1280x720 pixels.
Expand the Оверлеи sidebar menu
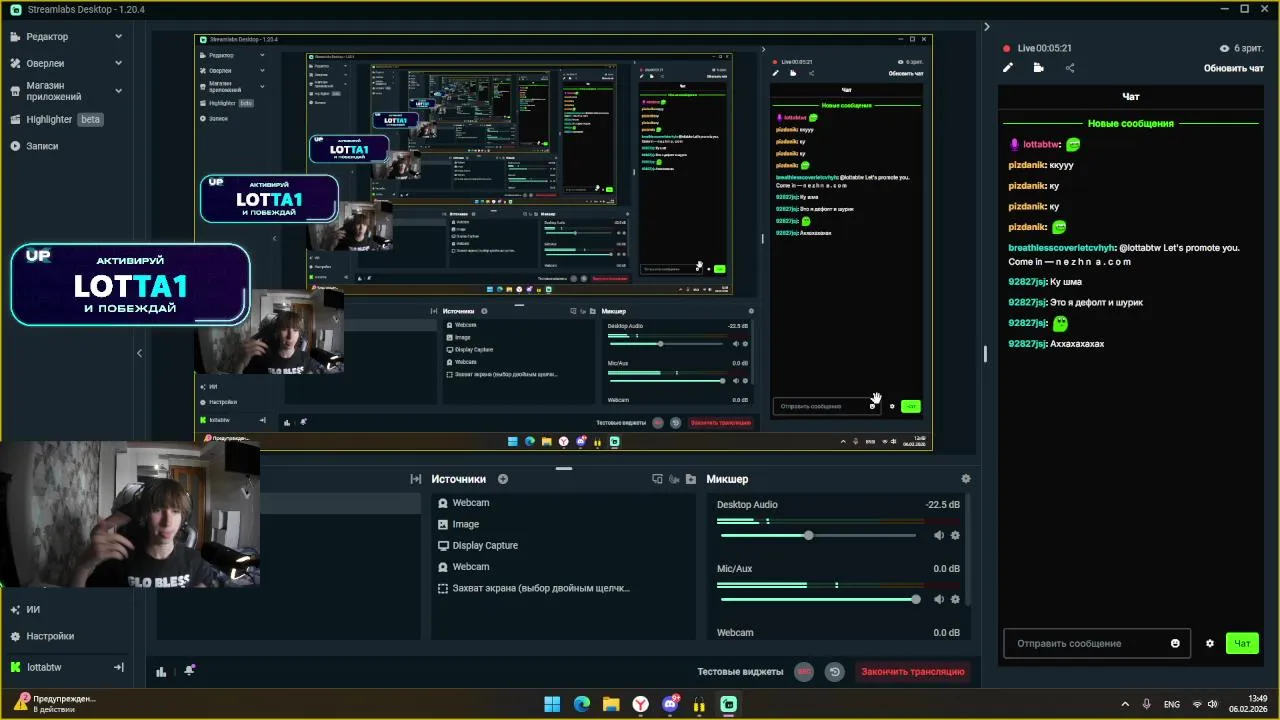[118, 63]
